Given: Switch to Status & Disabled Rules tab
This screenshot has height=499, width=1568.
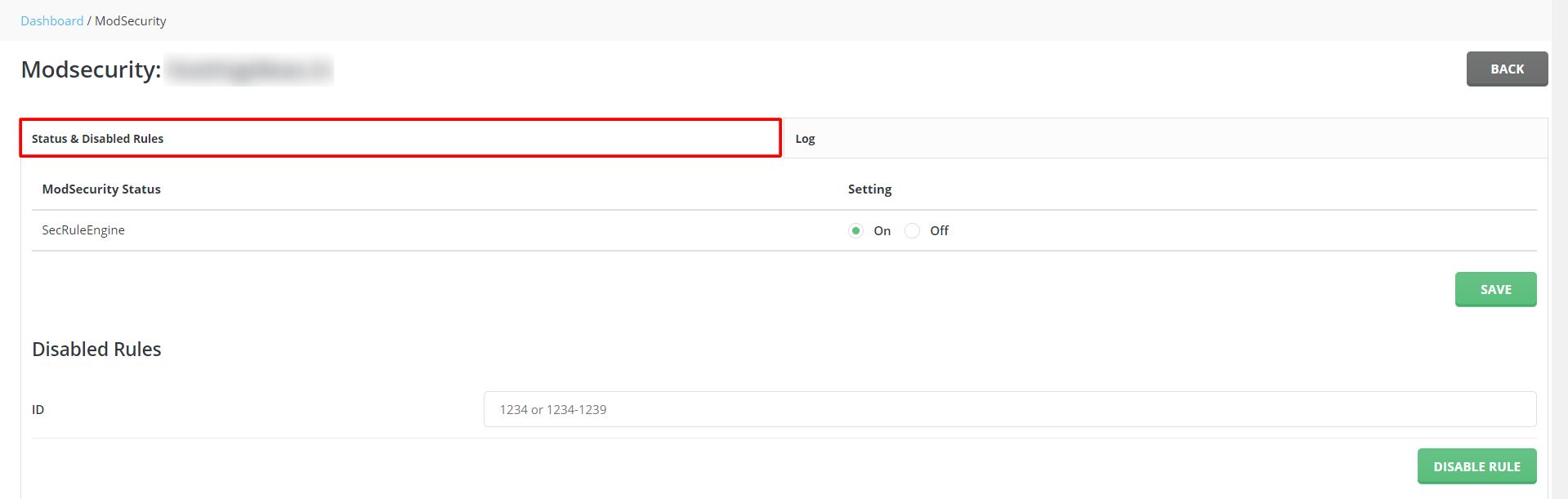Looking at the screenshot, I should pos(400,138).
